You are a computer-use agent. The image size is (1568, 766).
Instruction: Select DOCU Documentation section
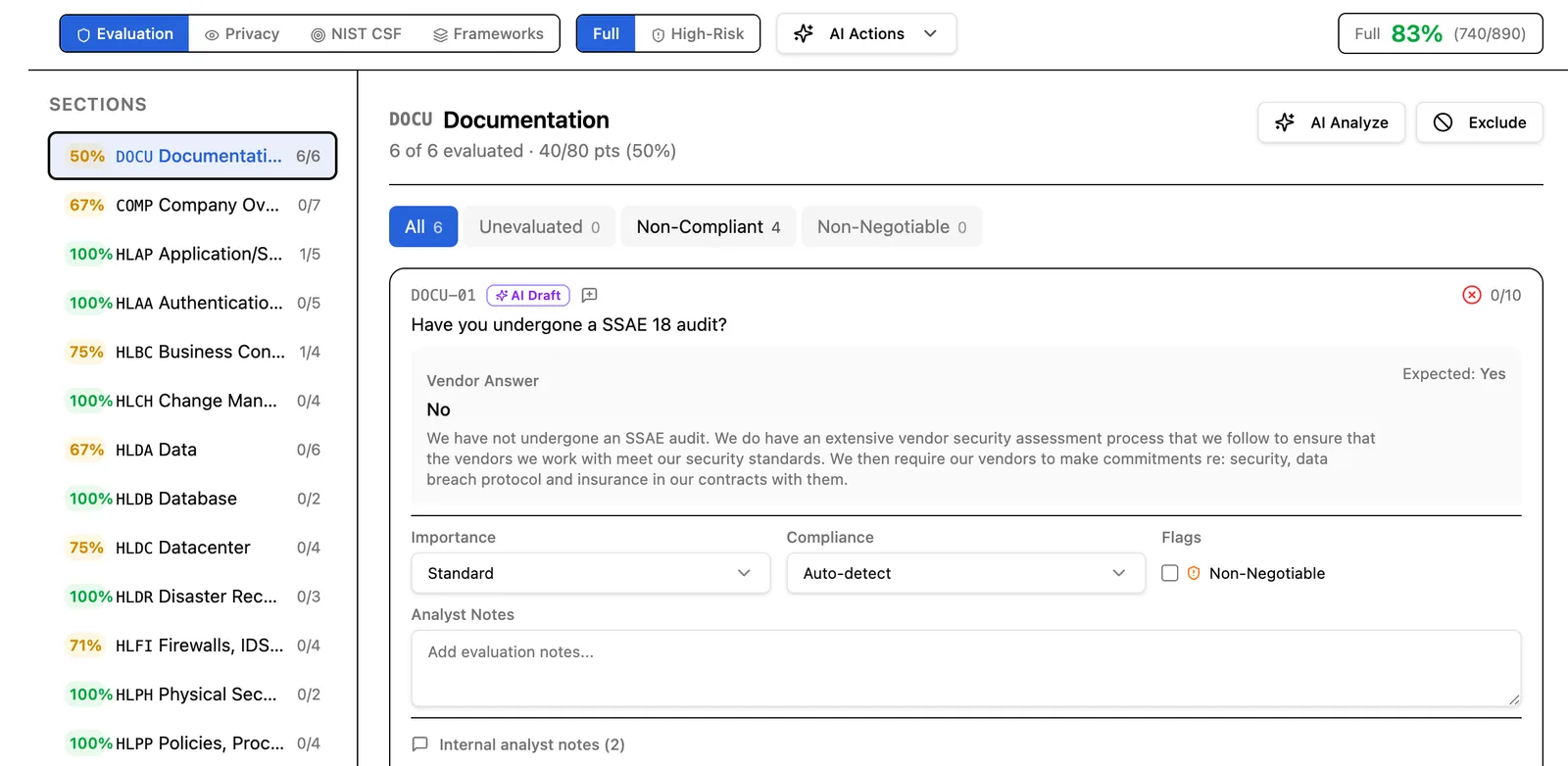192,156
